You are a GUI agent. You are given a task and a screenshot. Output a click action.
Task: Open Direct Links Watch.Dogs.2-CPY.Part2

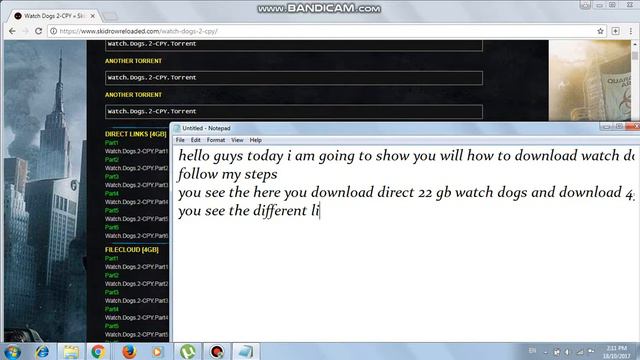pos(136,168)
